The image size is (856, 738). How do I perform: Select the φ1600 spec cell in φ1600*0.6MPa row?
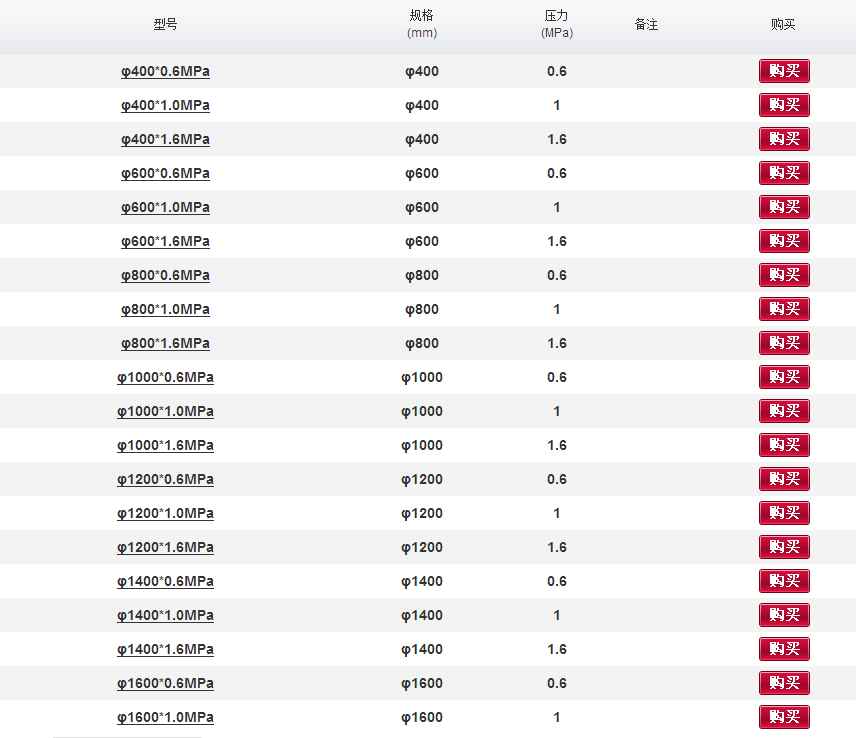[x=422, y=683]
